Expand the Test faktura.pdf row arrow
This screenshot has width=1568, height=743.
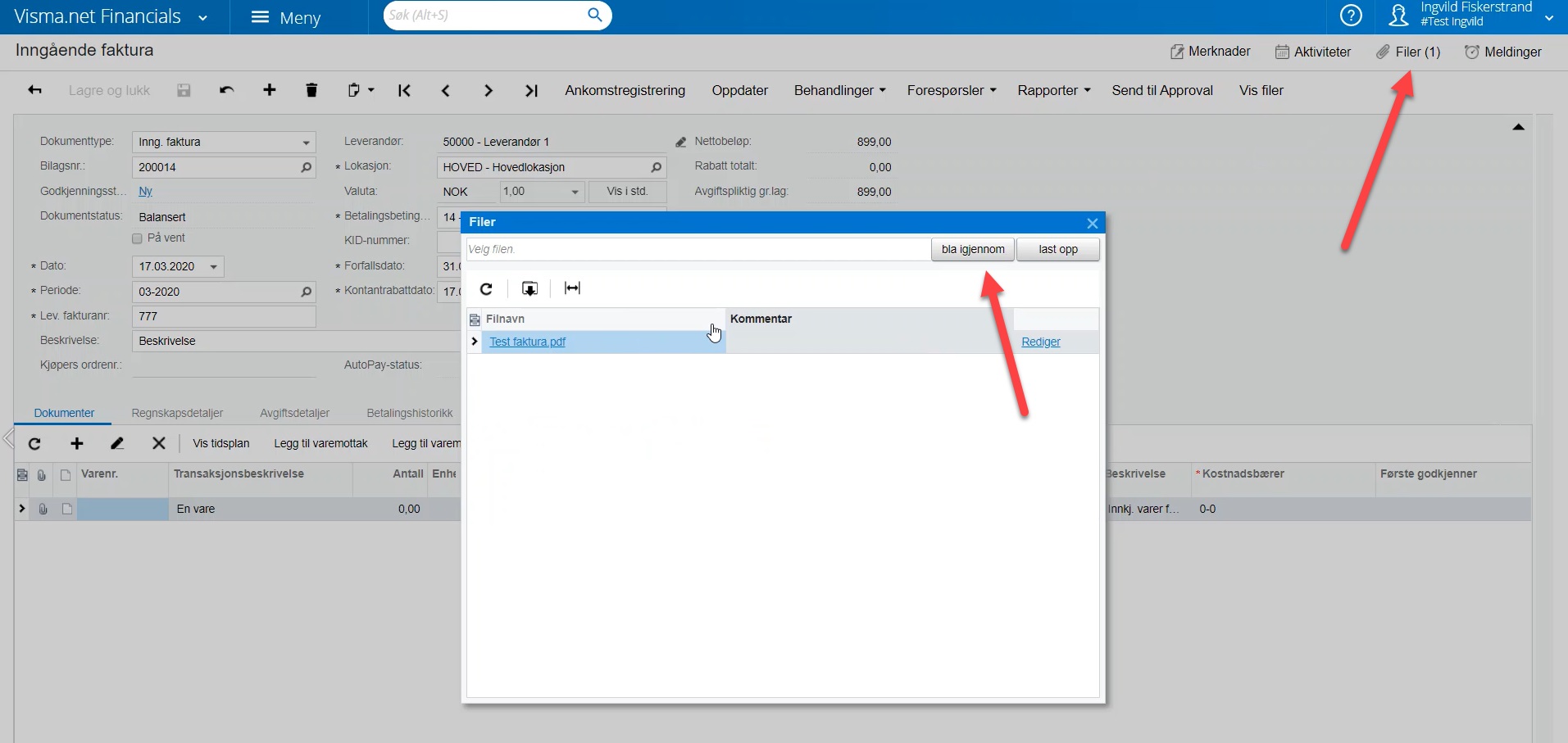pos(475,342)
